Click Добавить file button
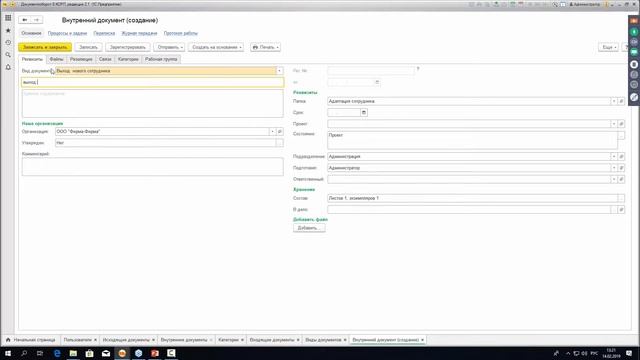Screen dimensions: 640x360 tap(309, 228)
